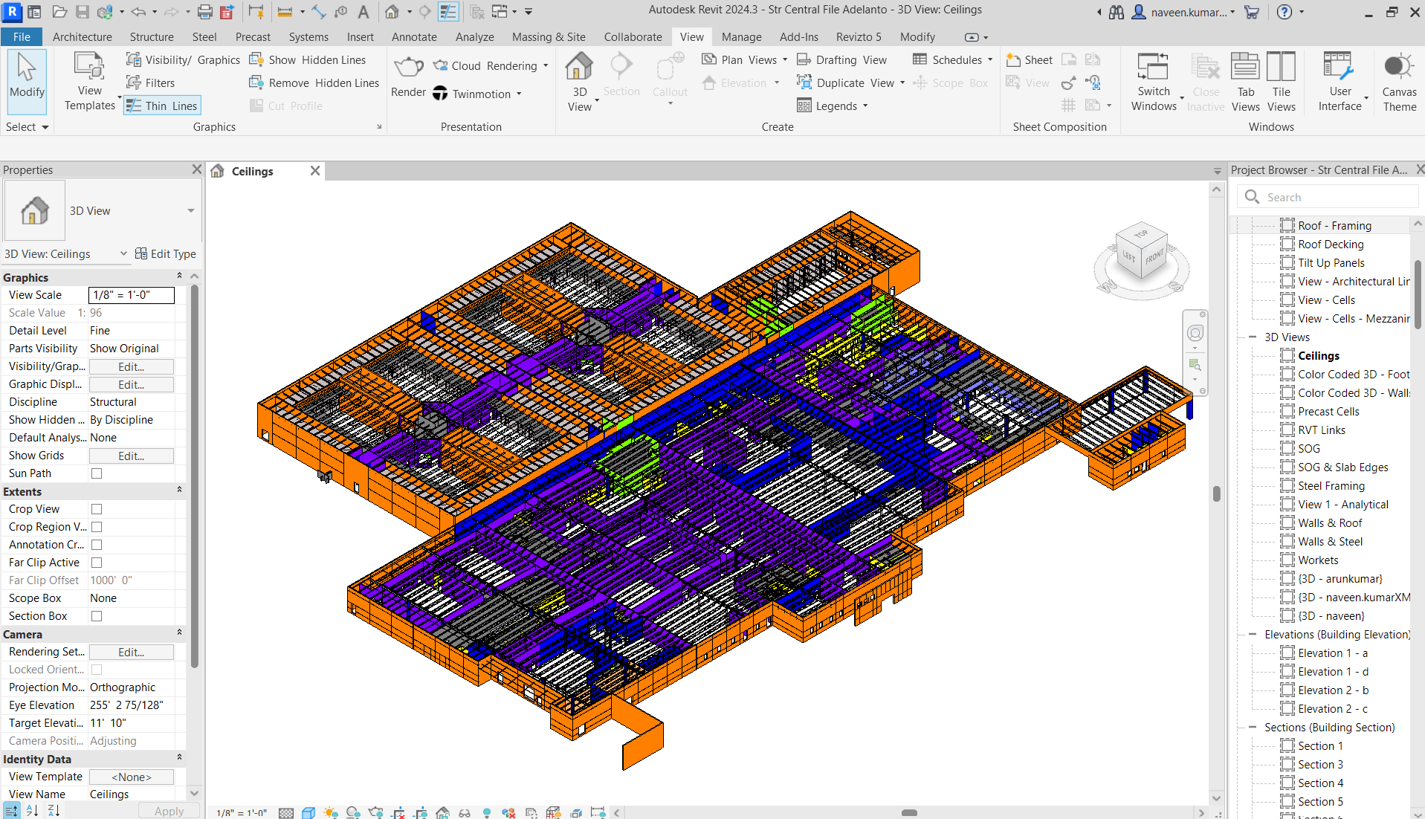This screenshot has width=1425, height=819.
Task: Enable the Far Clip Active checkbox
Action: pyautogui.click(x=97, y=563)
